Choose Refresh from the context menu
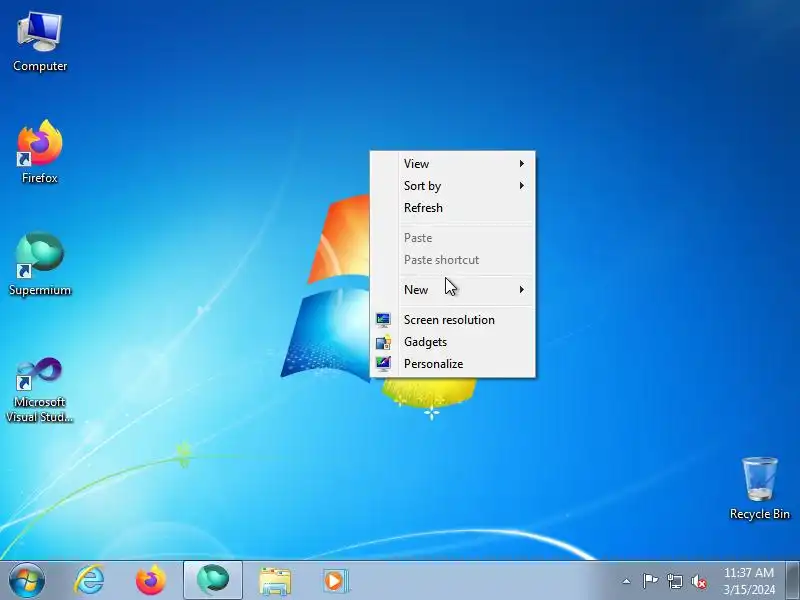The height and width of the screenshot is (600, 800). point(453,208)
